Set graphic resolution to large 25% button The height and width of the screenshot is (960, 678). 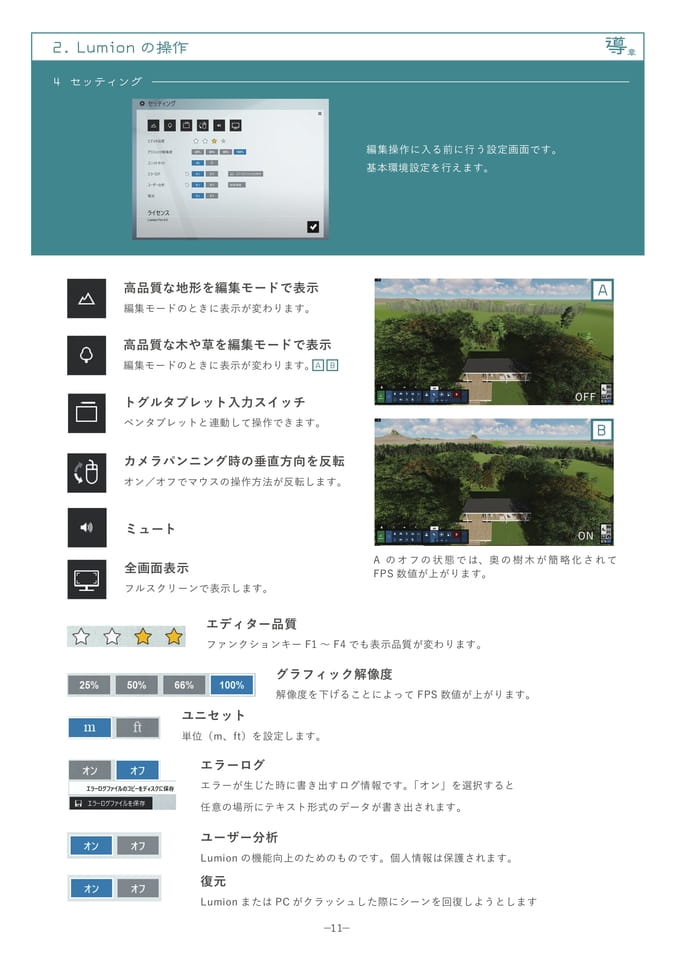point(89,685)
